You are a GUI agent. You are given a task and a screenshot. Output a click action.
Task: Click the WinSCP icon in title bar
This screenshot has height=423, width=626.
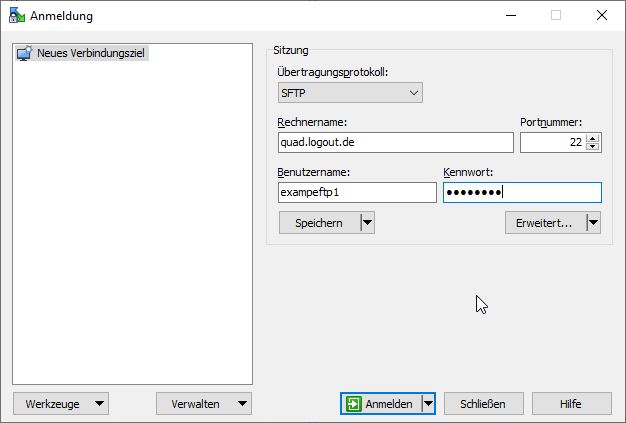16,15
